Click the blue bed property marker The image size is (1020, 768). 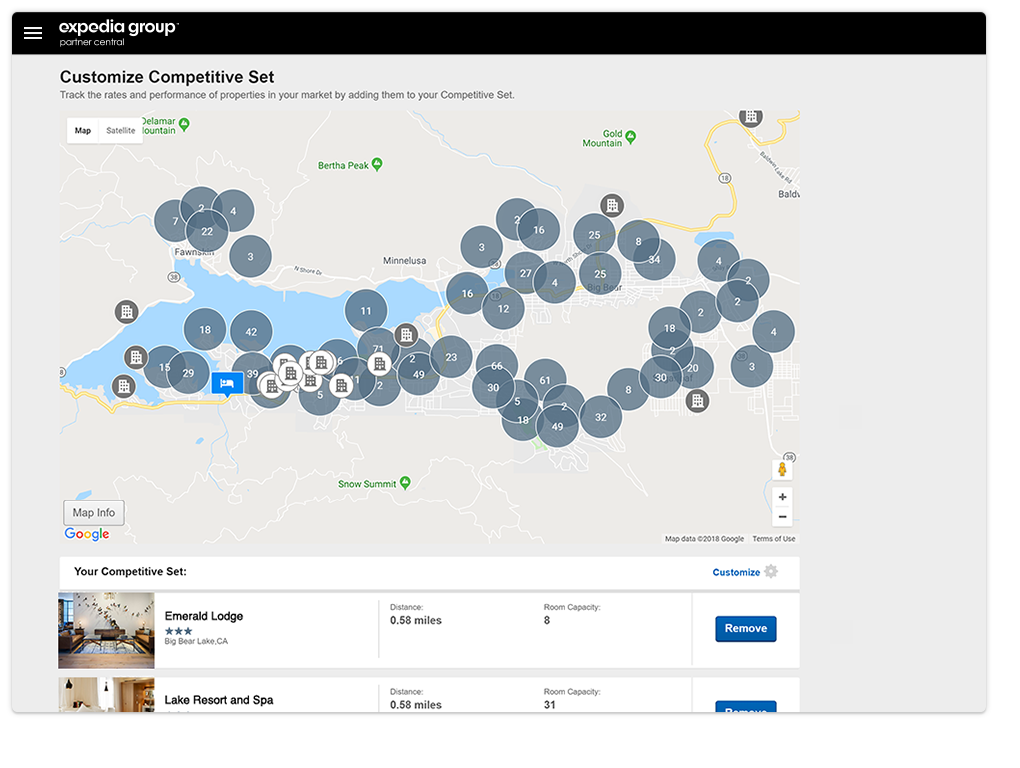(227, 384)
